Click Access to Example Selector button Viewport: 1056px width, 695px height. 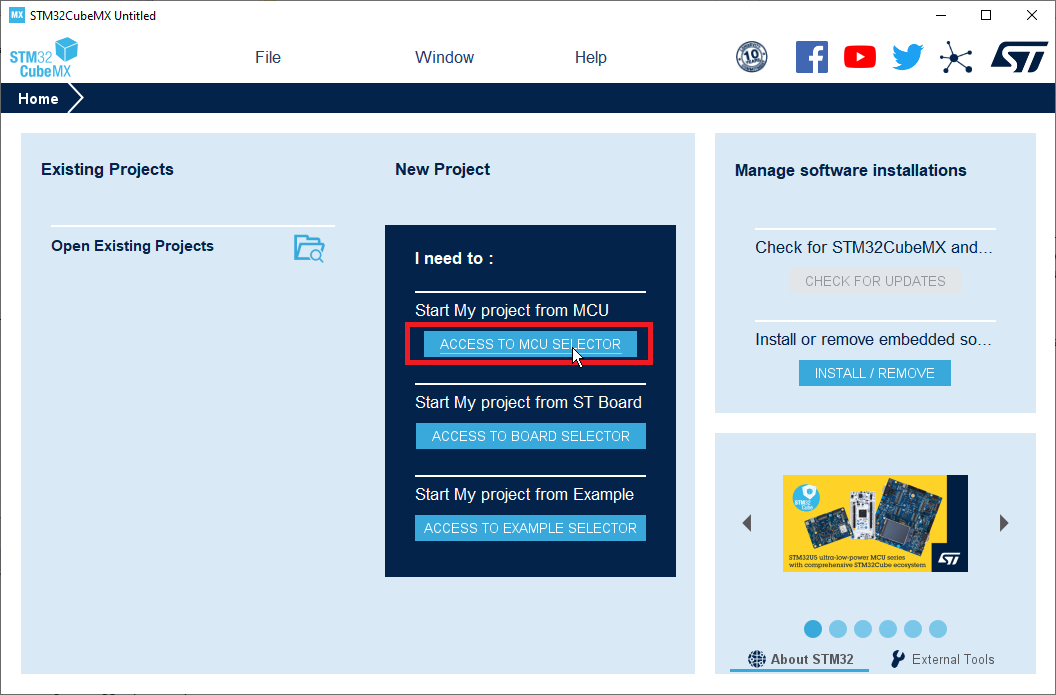click(530, 528)
